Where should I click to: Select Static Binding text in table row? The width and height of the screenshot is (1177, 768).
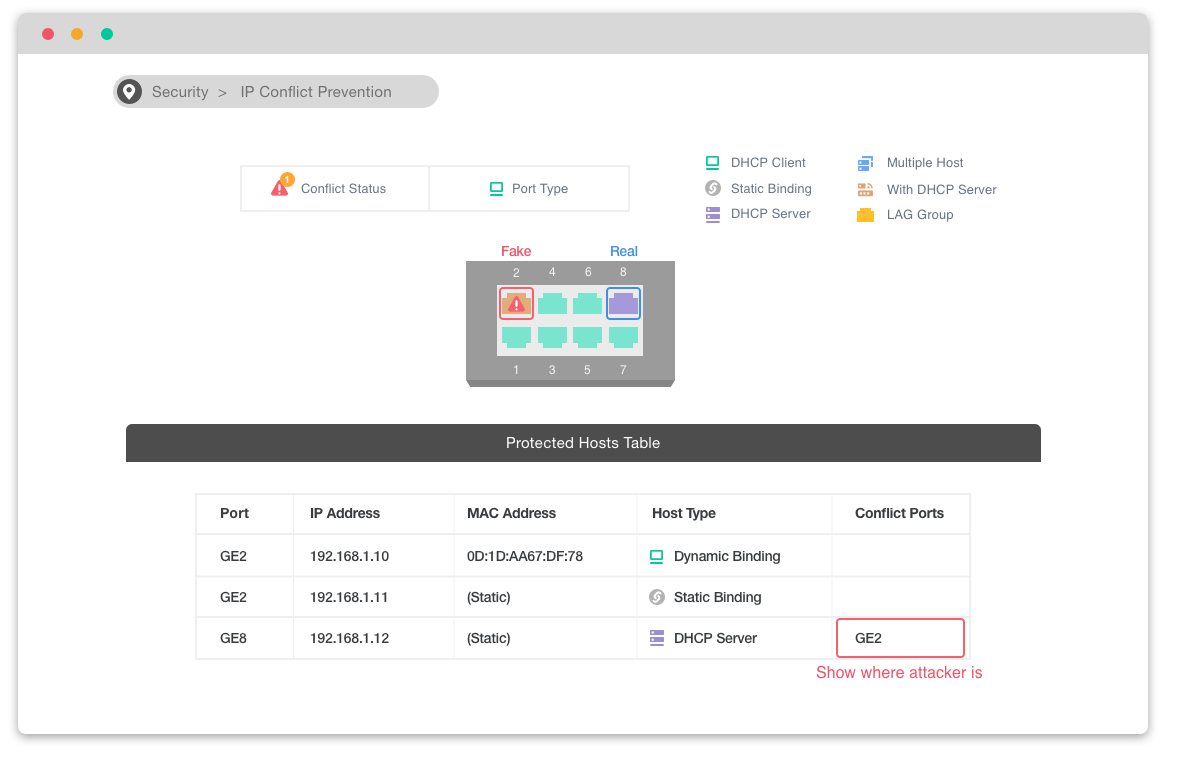point(717,598)
